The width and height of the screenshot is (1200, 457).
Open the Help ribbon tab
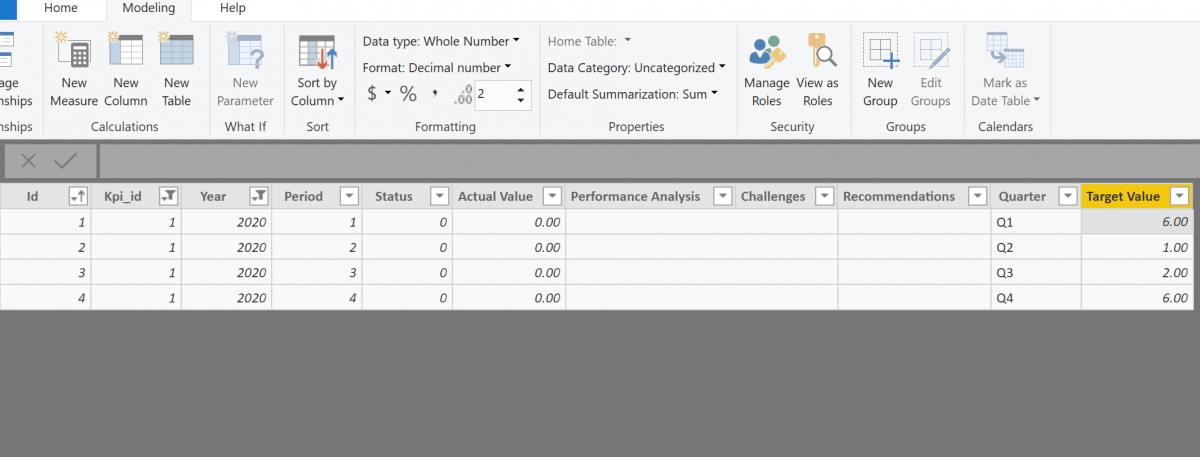[232, 8]
